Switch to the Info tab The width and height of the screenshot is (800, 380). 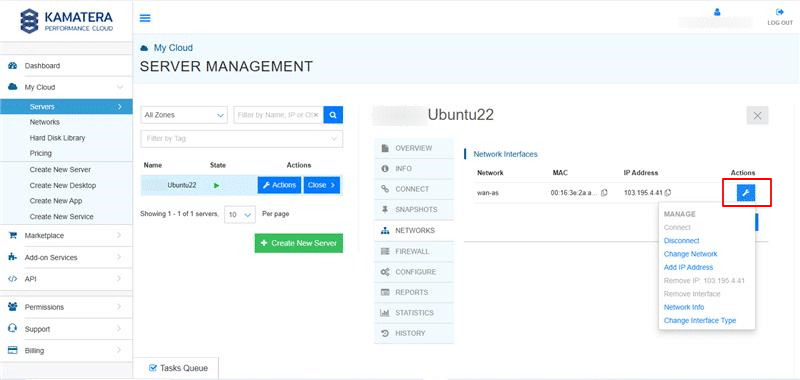pyautogui.click(x=413, y=169)
